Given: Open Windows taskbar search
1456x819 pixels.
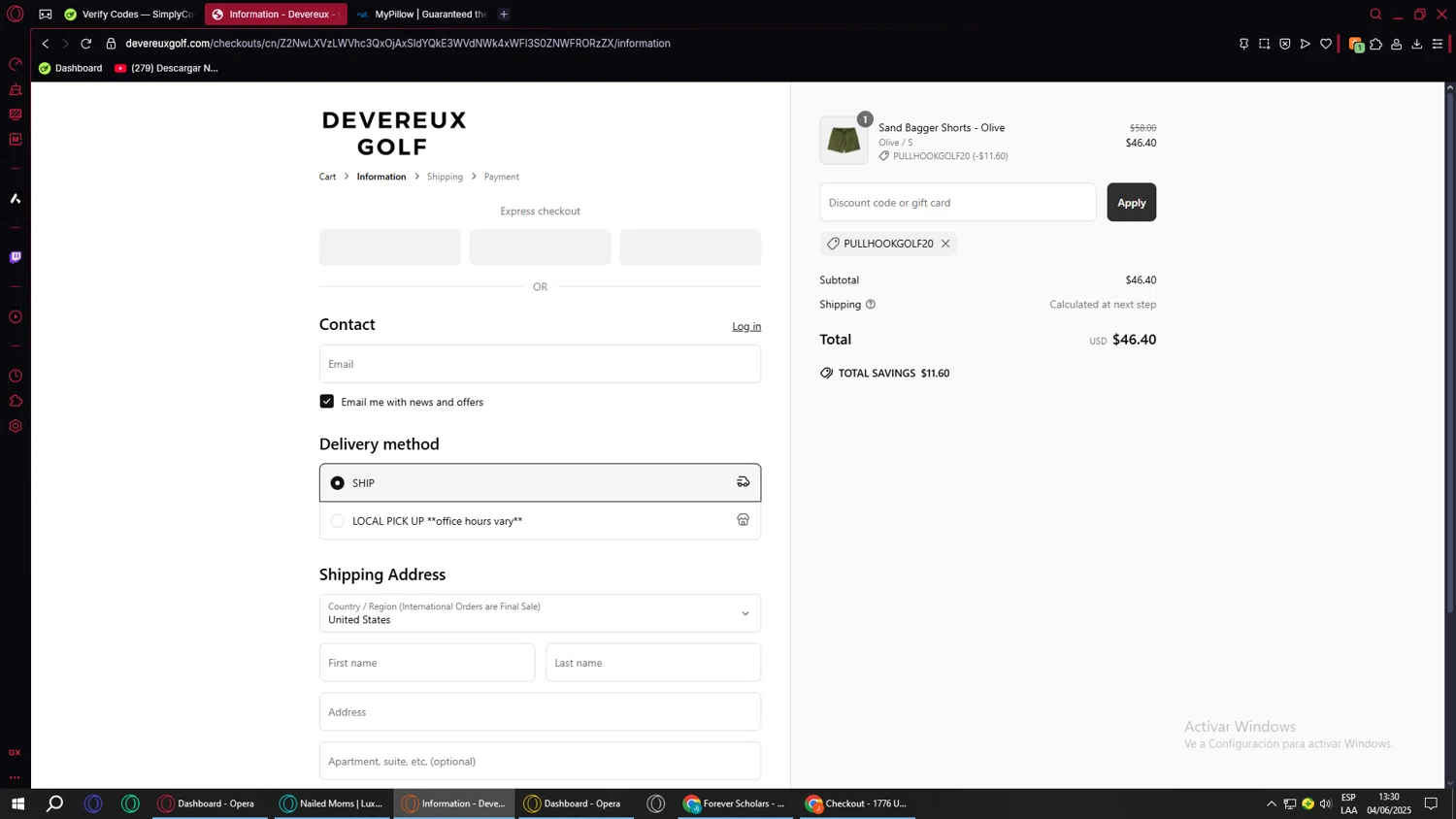Looking at the screenshot, I should tap(55, 803).
